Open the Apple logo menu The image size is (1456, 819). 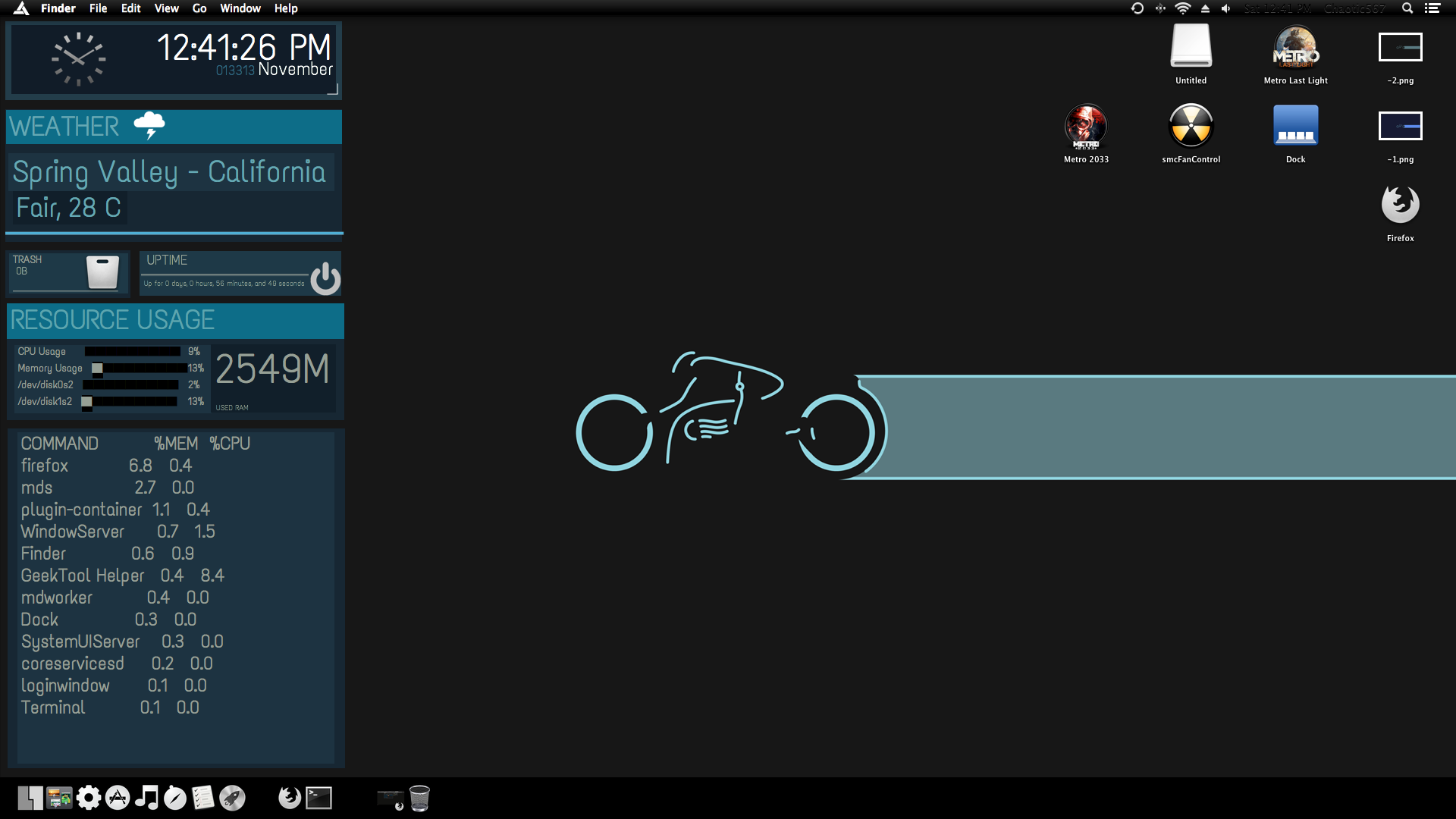point(21,8)
